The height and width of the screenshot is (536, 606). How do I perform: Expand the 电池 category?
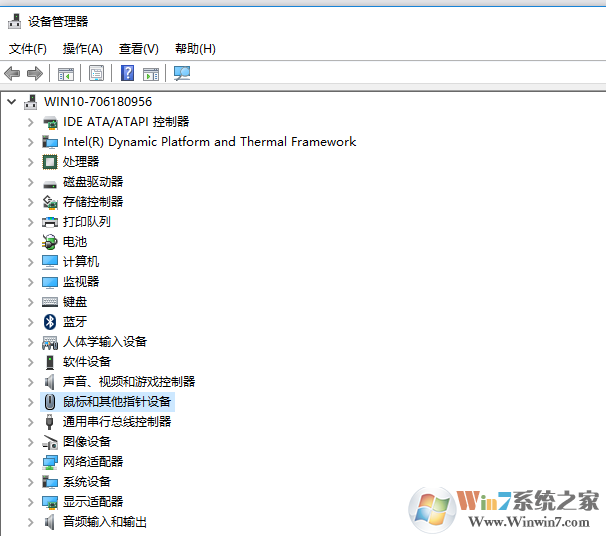[31, 242]
